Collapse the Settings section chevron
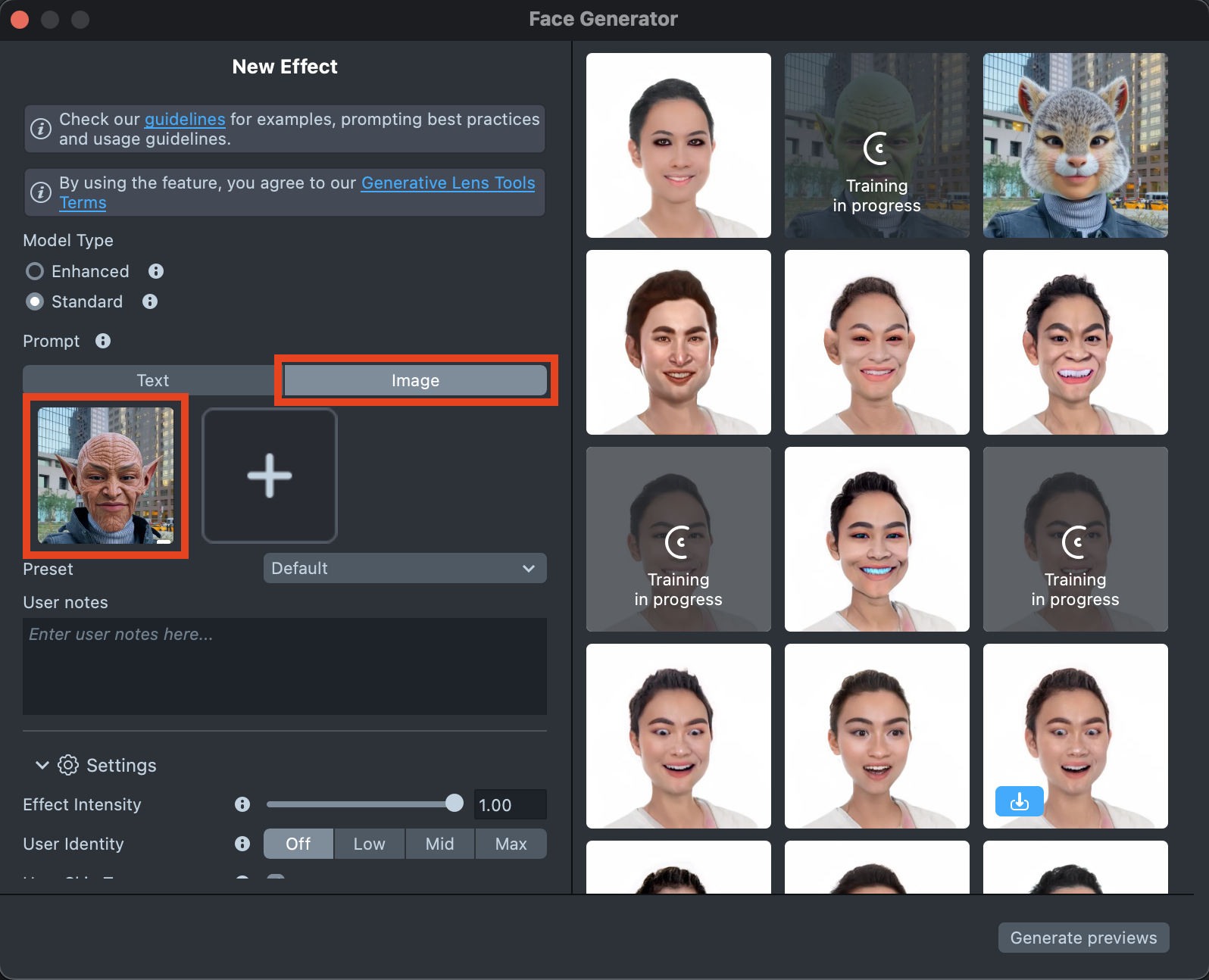This screenshot has width=1209, height=980. coord(42,765)
